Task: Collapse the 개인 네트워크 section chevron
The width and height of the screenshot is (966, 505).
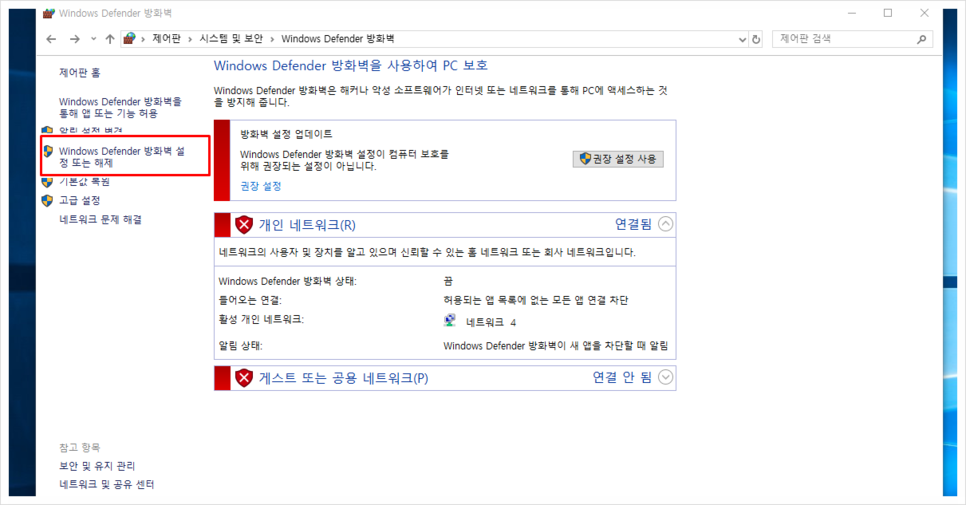Action: tap(665, 224)
